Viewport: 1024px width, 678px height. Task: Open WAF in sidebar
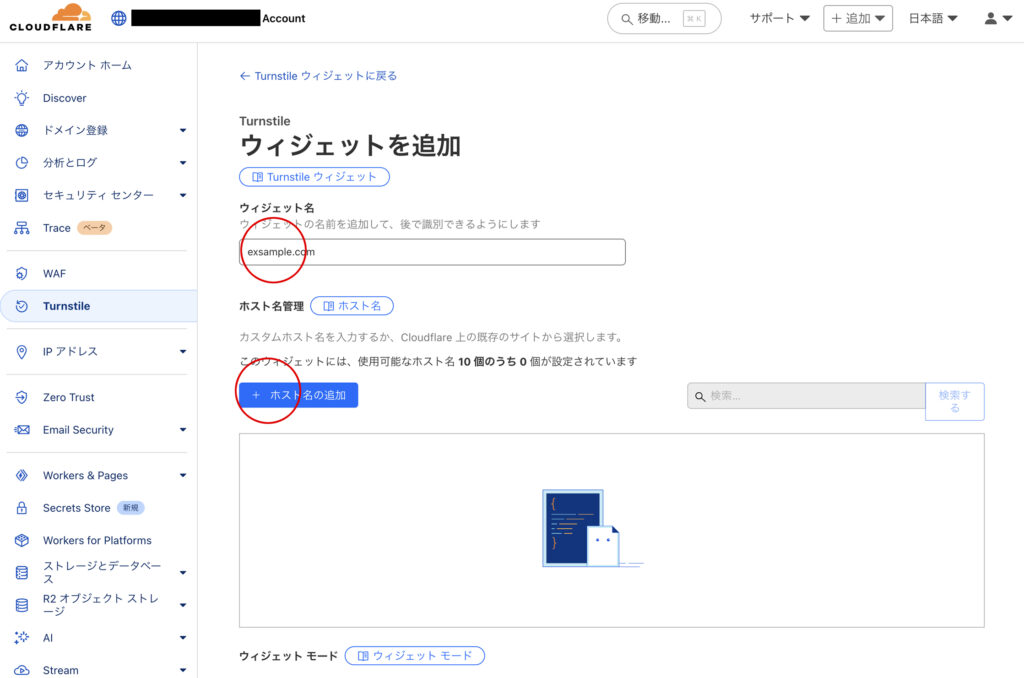(x=54, y=274)
